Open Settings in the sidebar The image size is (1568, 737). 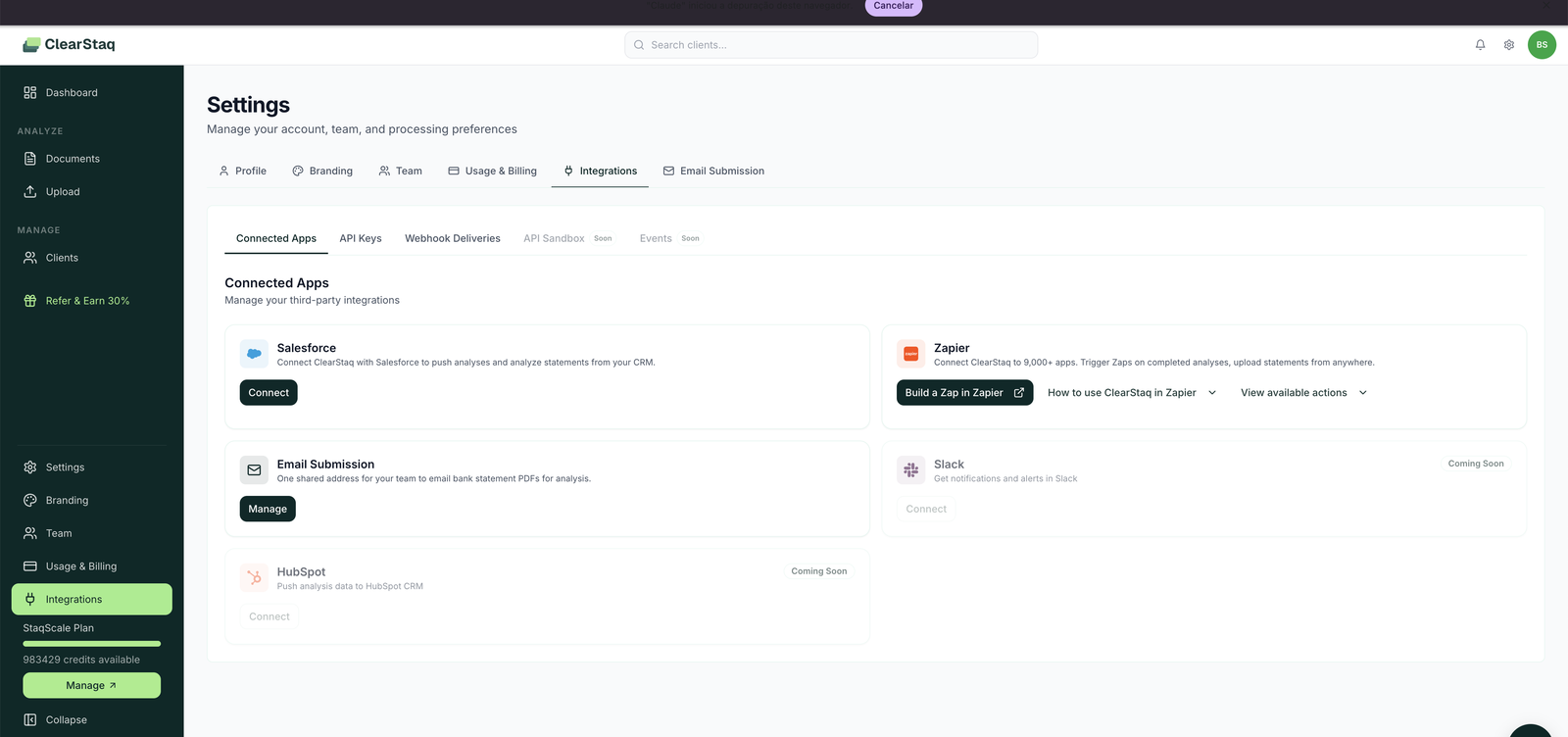click(92, 467)
